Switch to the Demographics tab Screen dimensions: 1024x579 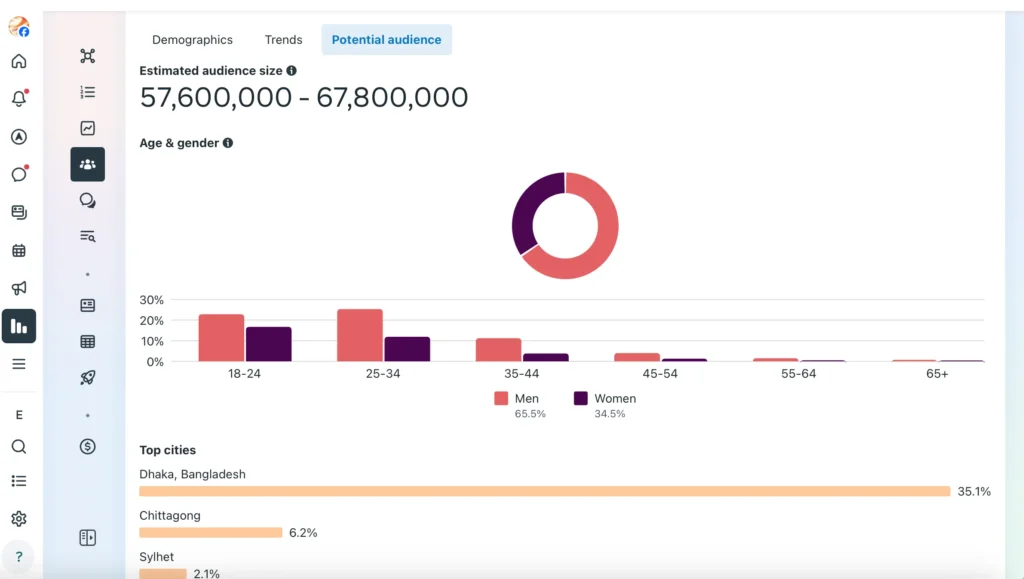tap(192, 40)
